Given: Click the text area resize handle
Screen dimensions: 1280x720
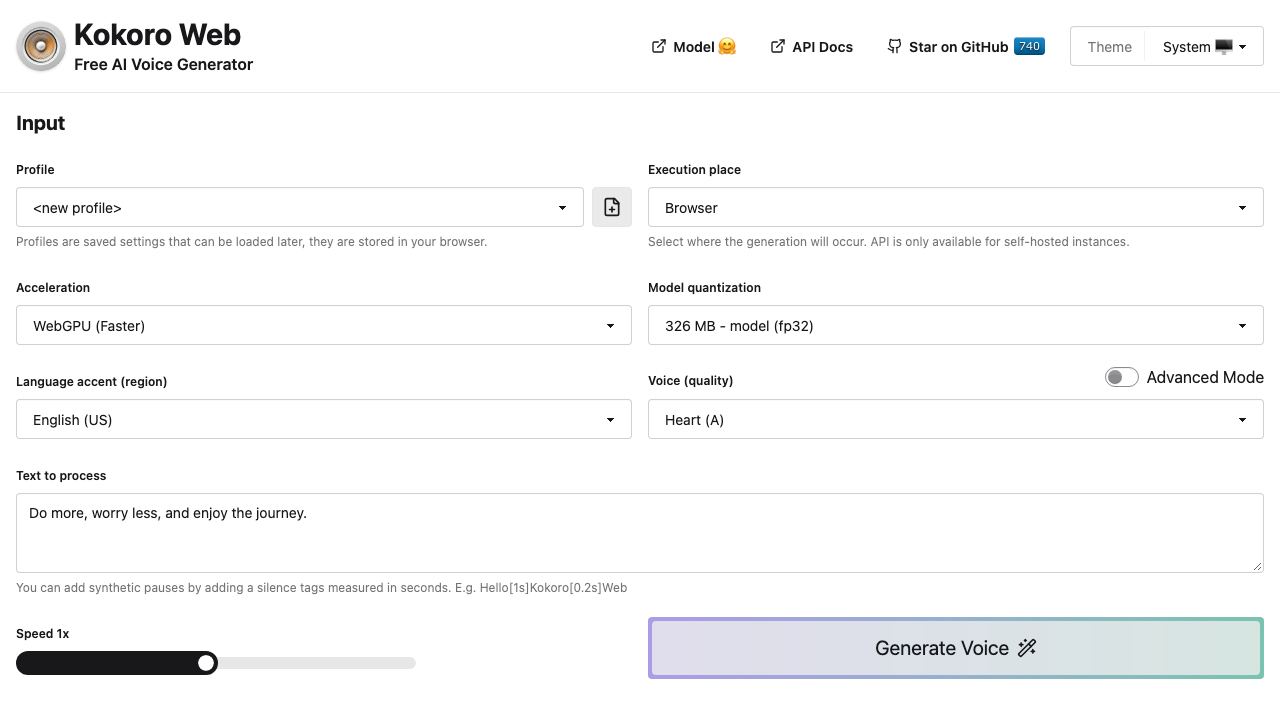Looking at the screenshot, I should pyautogui.click(x=1257, y=566).
